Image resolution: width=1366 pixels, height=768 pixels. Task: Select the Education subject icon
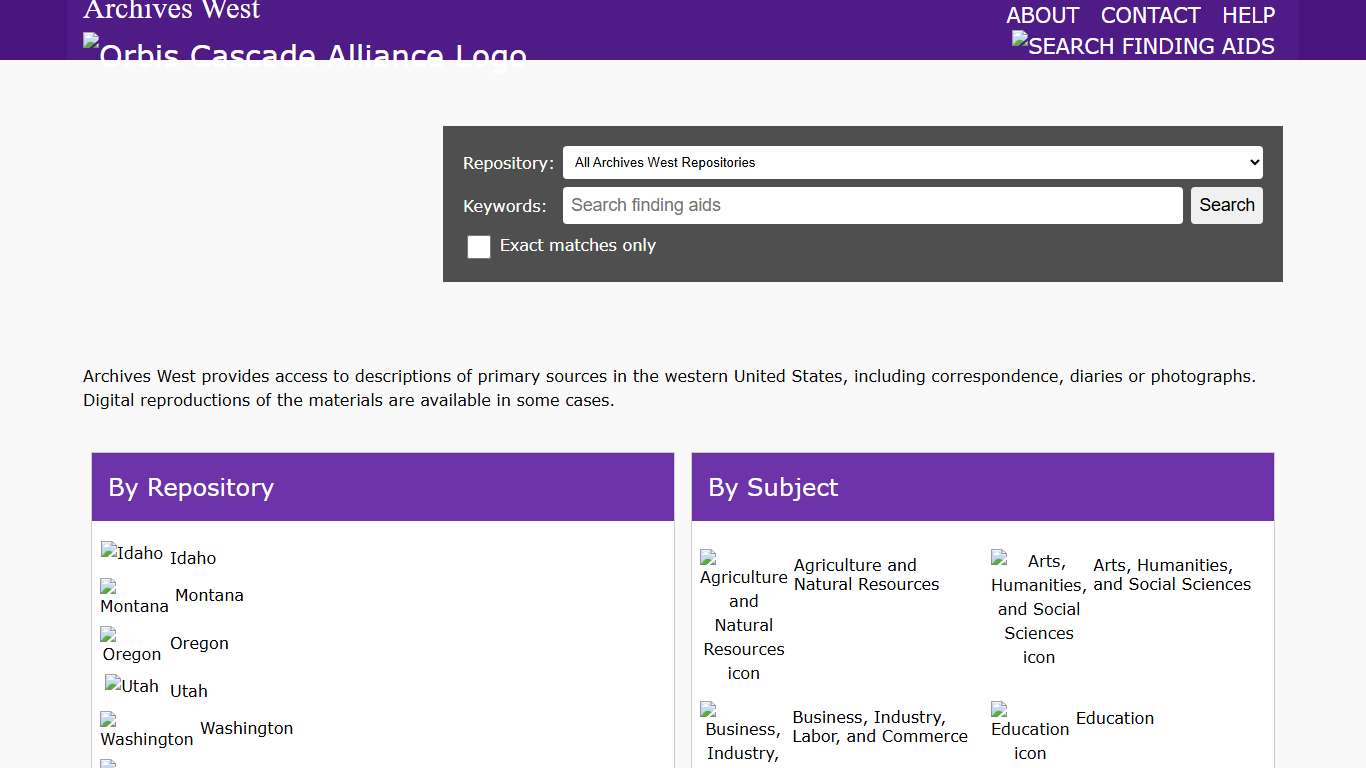[x=1029, y=732]
